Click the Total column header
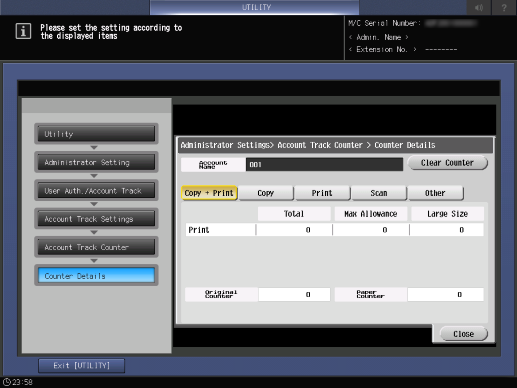The height and width of the screenshot is (388, 517). point(294,214)
